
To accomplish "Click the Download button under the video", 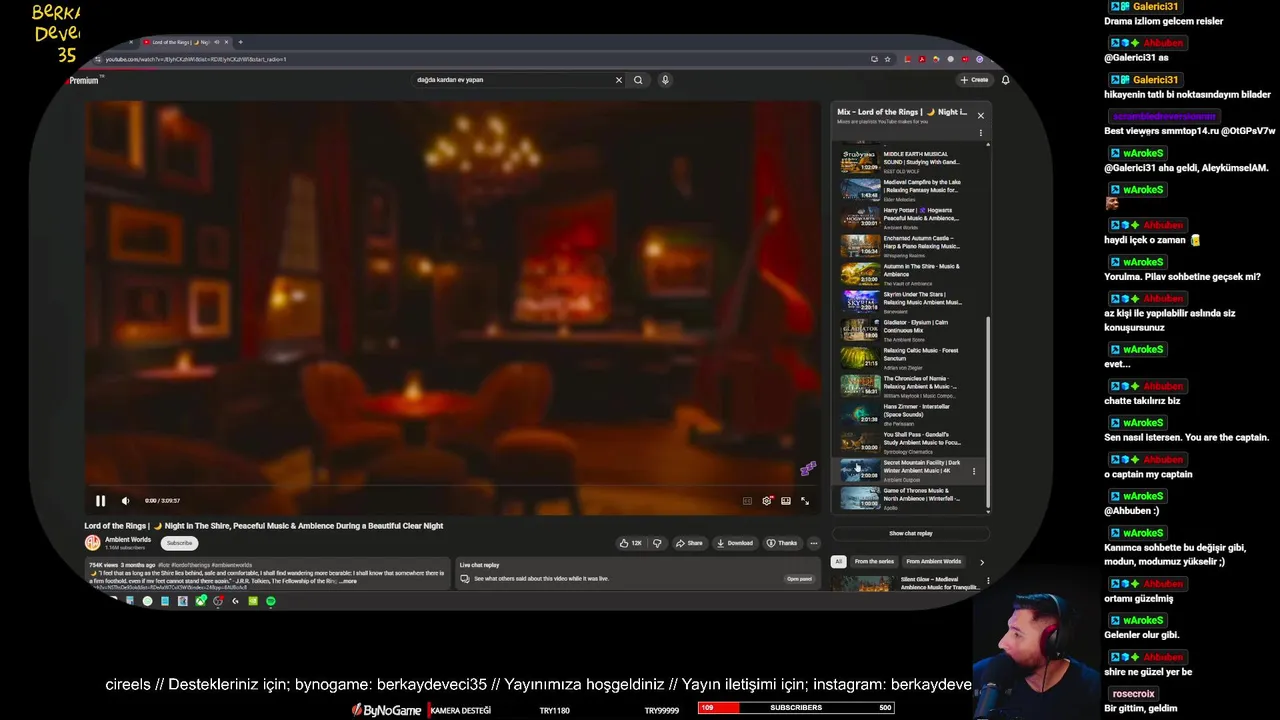I will tap(735, 543).
